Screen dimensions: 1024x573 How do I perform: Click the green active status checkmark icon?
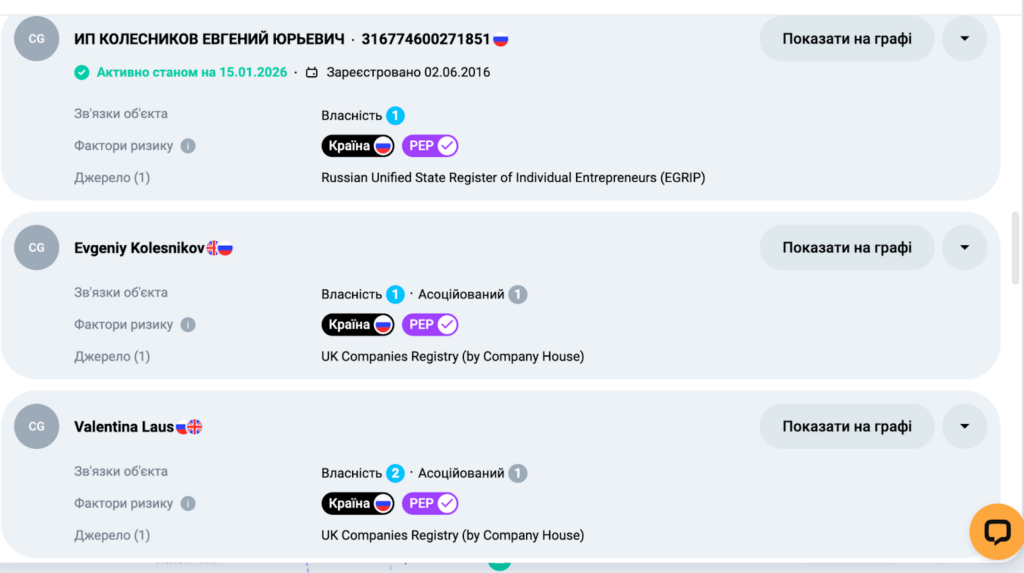[82, 73]
